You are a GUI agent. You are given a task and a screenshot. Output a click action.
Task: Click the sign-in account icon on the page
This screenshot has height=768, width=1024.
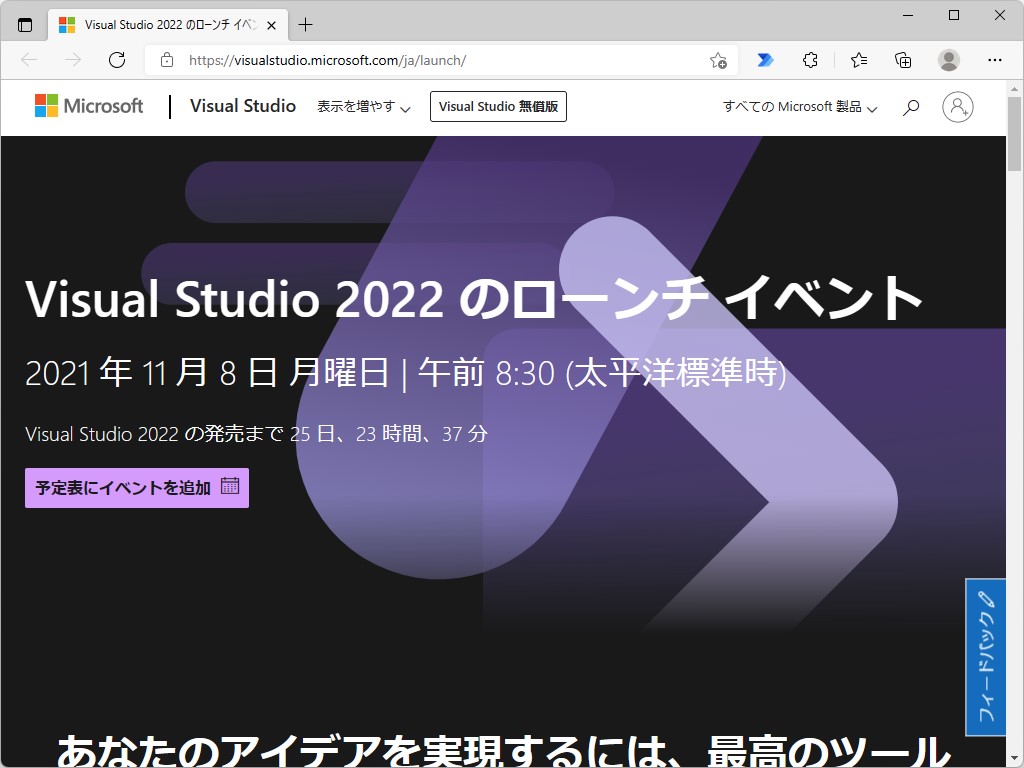click(958, 107)
